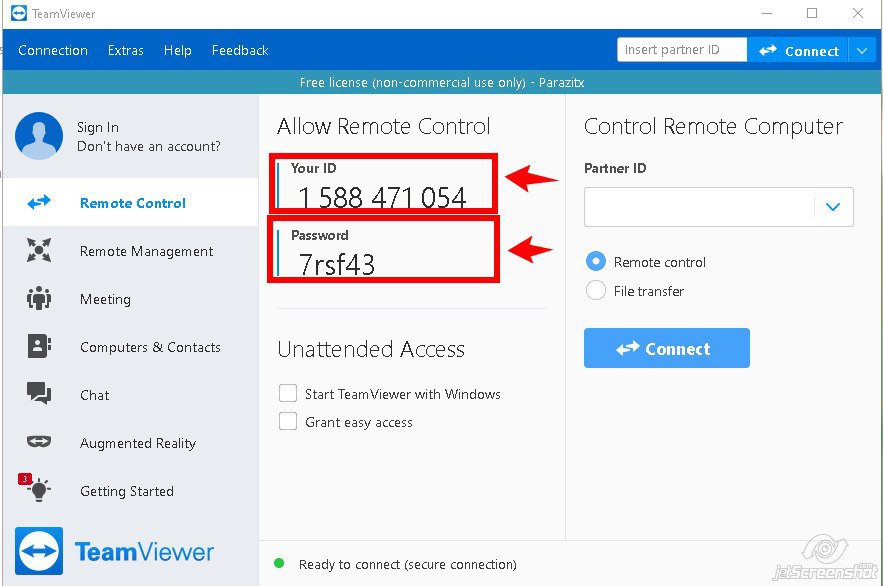Click the Chat speech bubble icon
883x586 pixels.
[x=39, y=395]
